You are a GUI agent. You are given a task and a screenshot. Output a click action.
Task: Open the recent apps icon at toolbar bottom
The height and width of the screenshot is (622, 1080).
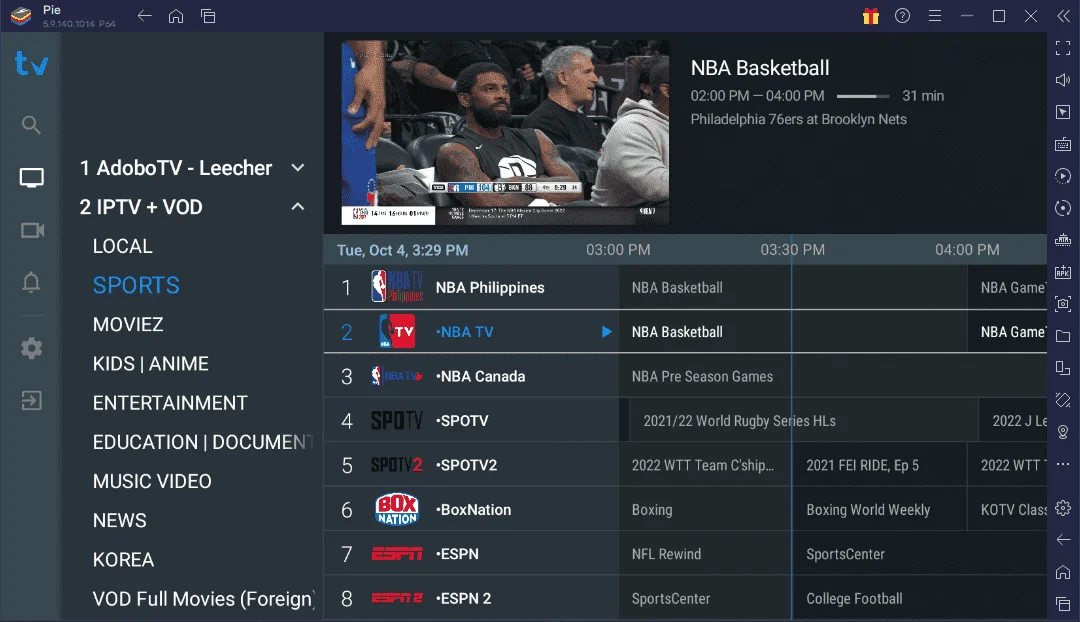tap(1063, 604)
